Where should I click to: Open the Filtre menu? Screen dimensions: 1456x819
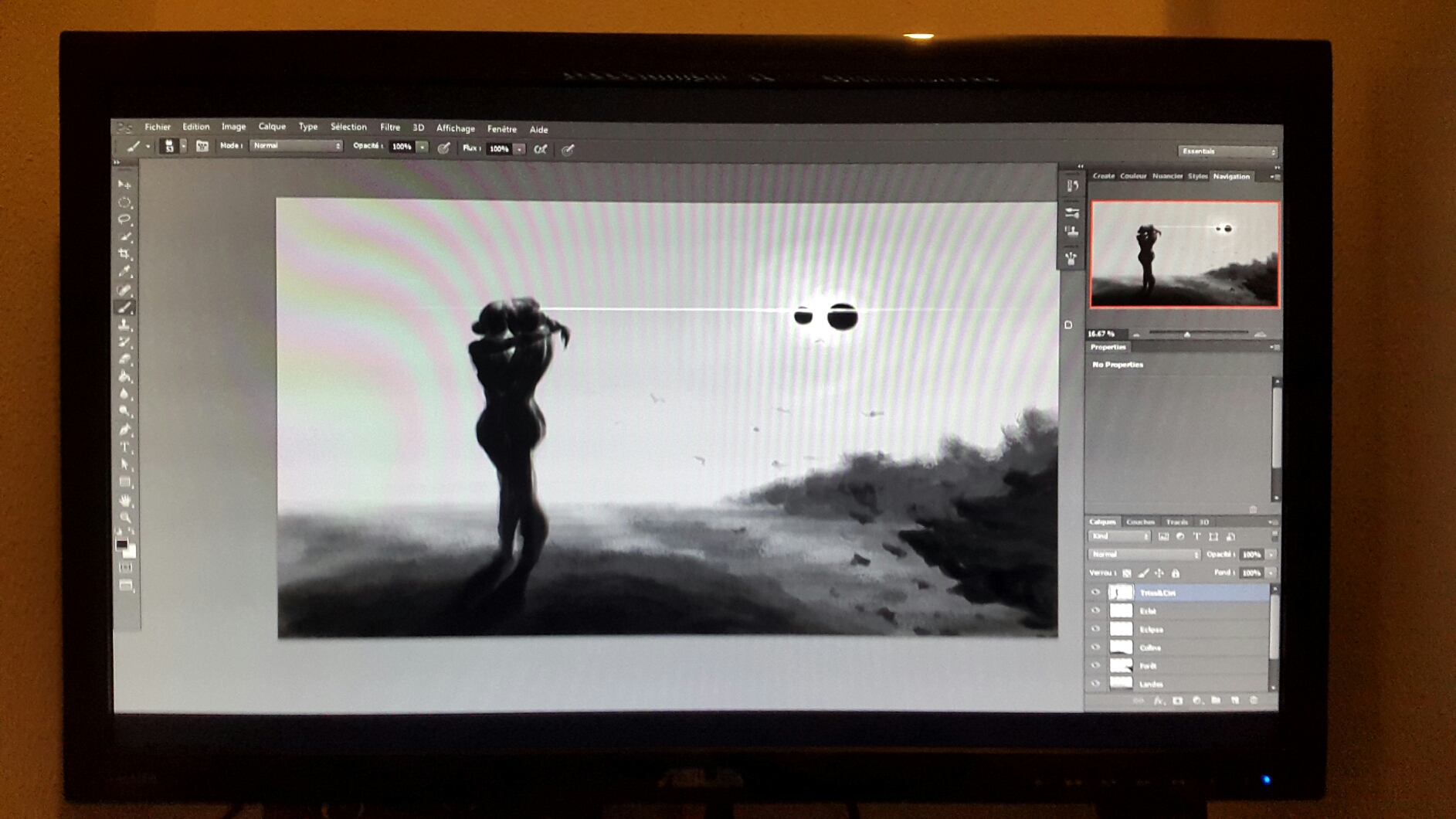(x=389, y=127)
